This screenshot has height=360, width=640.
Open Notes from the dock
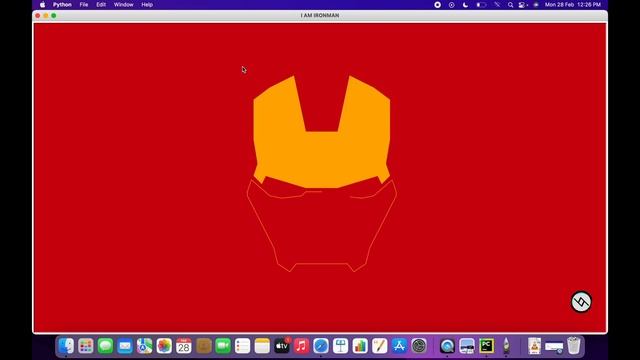pyautogui.click(x=262, y=346)
